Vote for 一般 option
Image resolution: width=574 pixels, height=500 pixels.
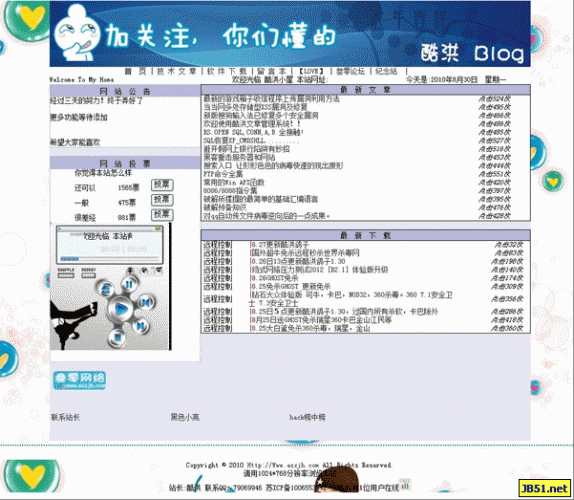click(162, 200)
